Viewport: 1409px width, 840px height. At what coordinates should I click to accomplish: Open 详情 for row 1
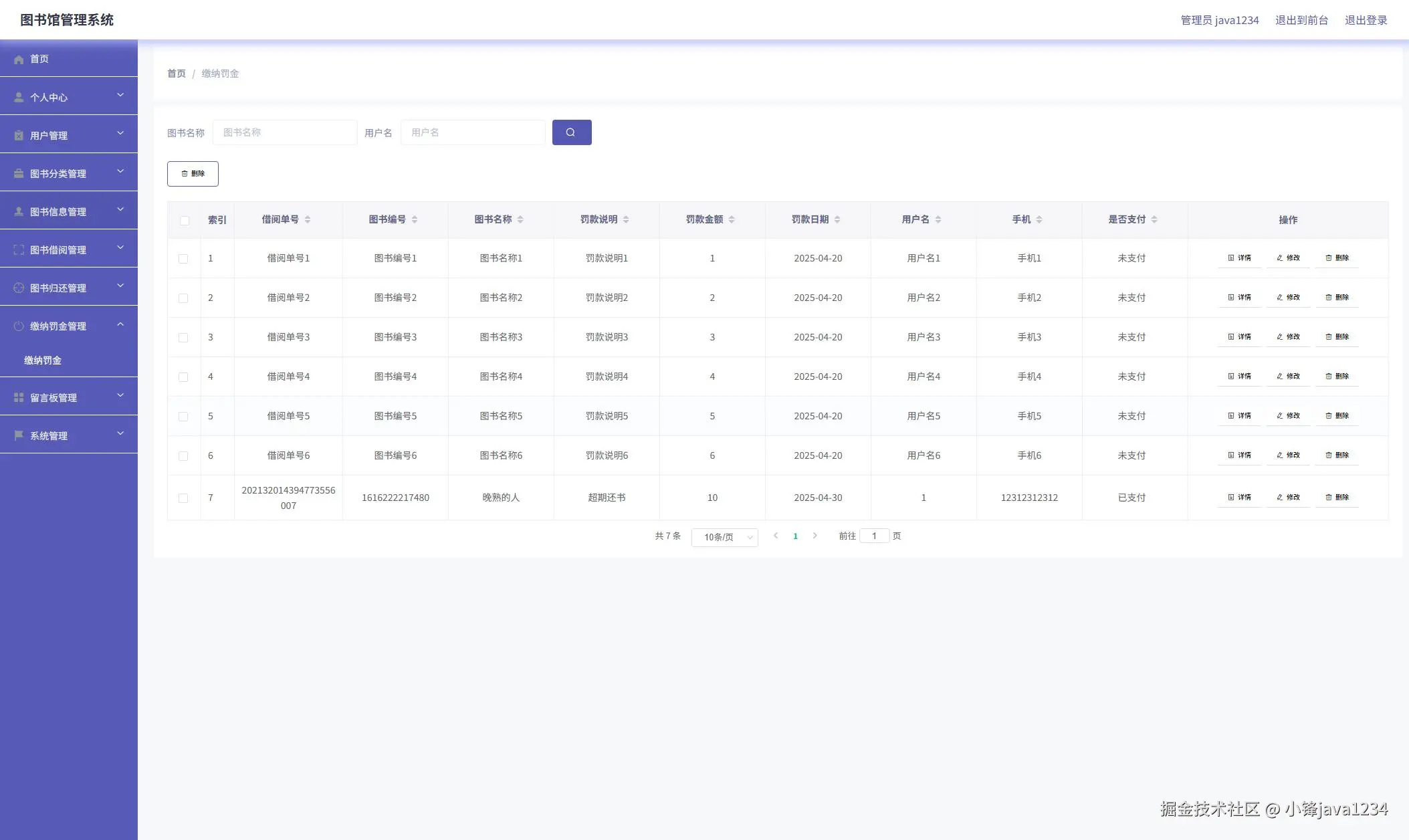click(1239, 258)
